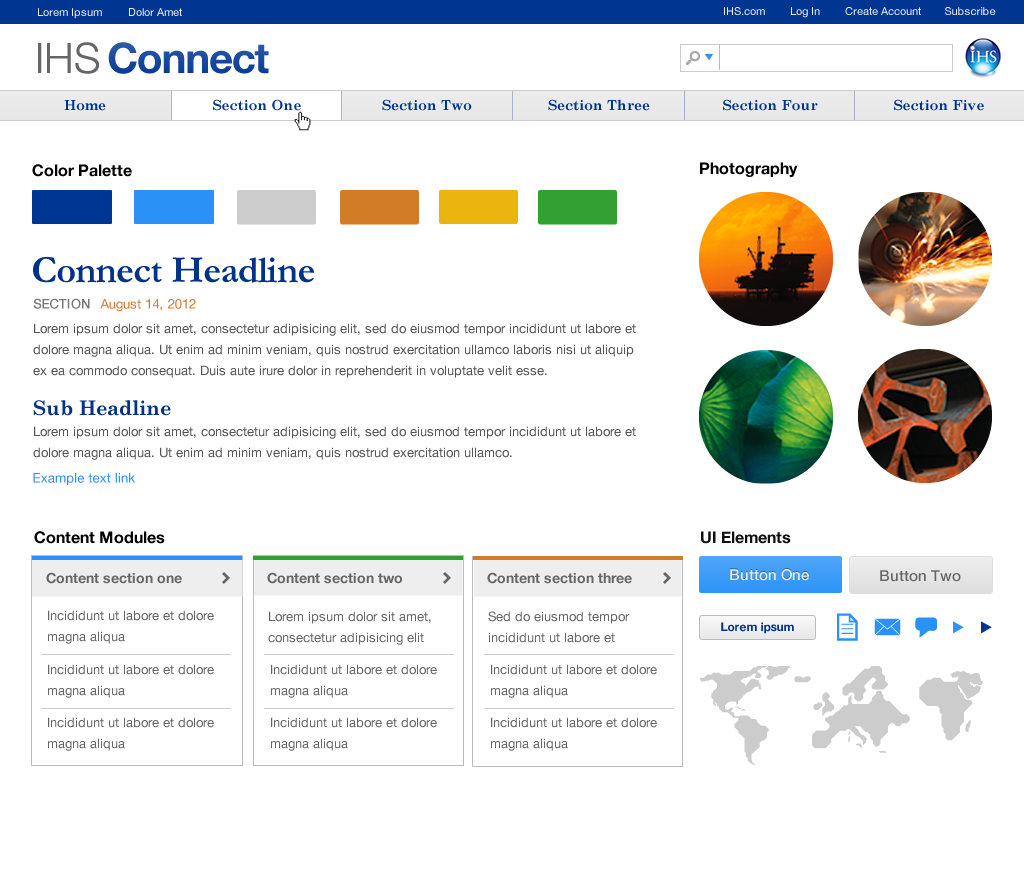Click the dark blue play arrow

tap(986, 627)
